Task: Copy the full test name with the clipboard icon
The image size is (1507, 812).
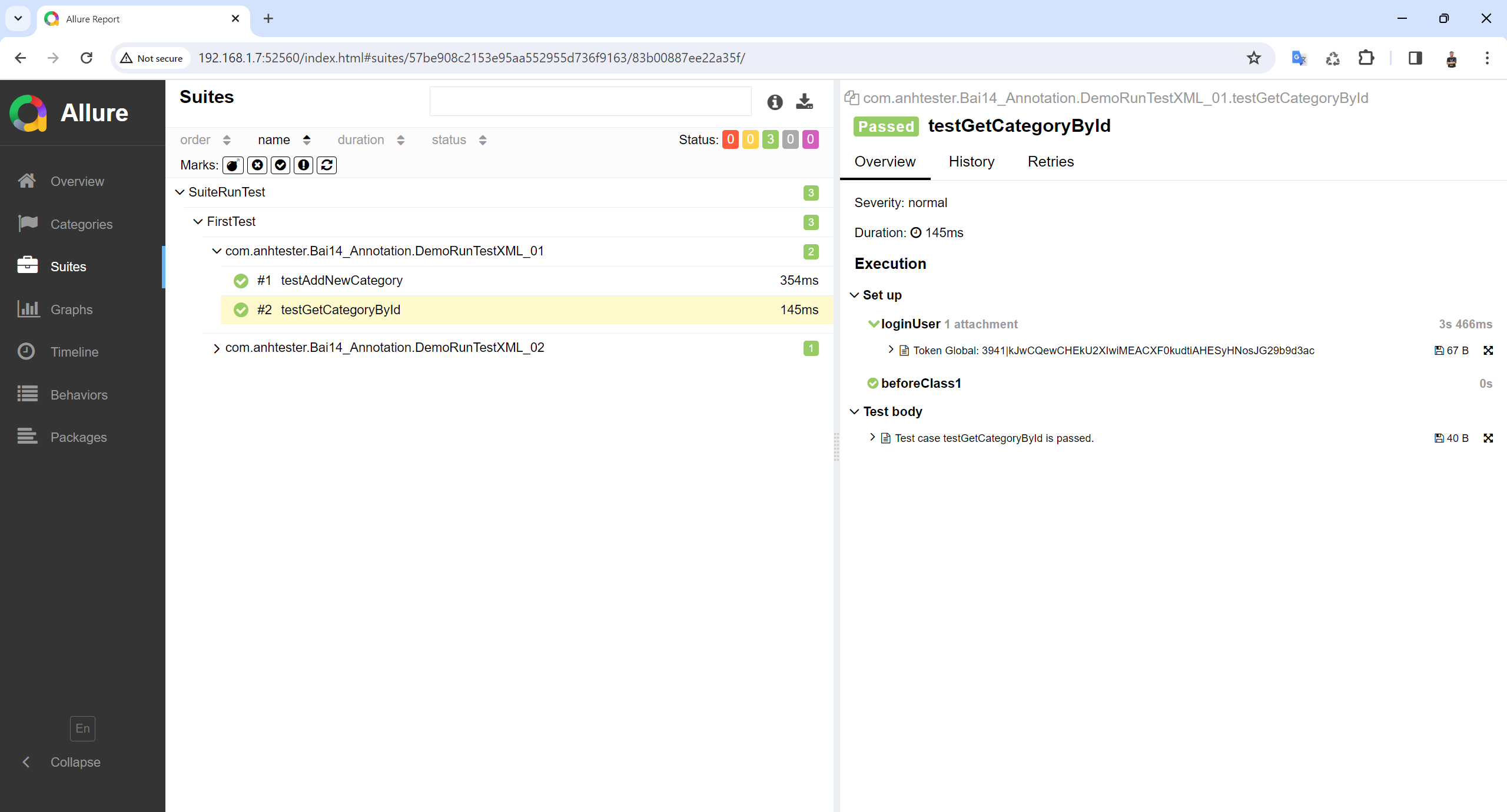Action: (851, 98)
